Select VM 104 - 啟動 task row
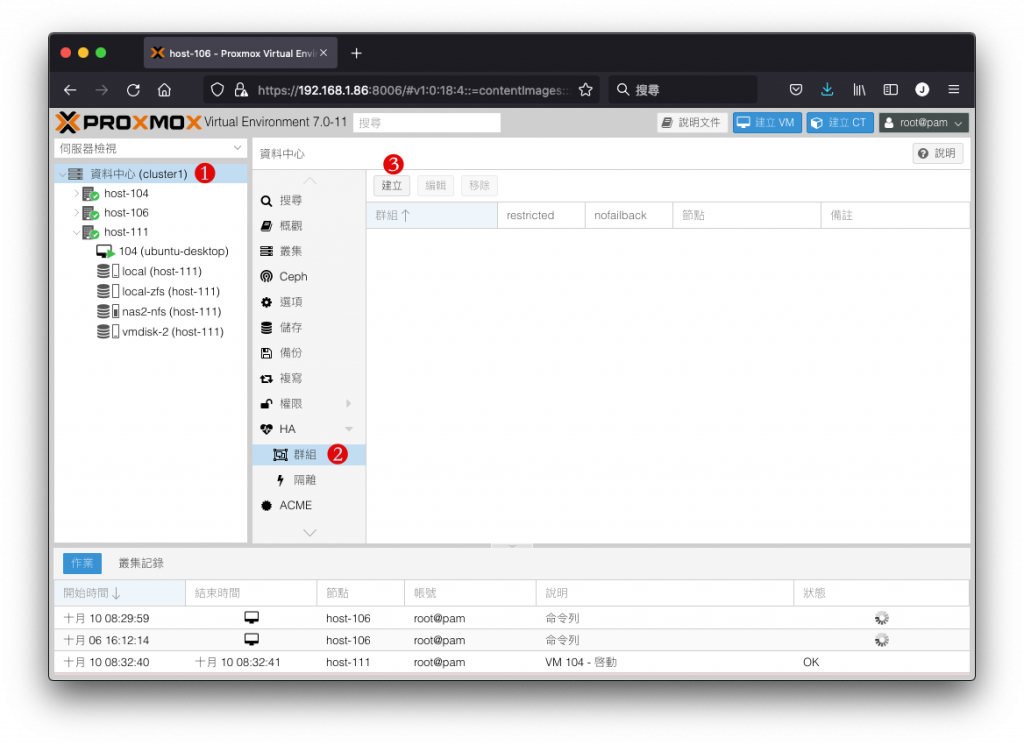The height and width of the screenshot is (745, 1024). click(512, 662)
